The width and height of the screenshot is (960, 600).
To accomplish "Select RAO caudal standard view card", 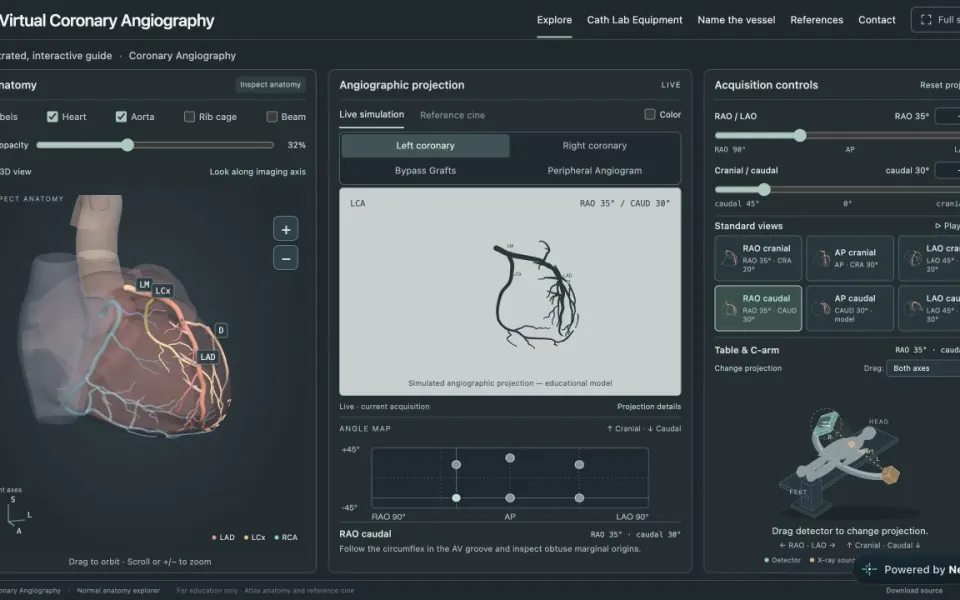I will pyautogui.click(x=758, y=309).
